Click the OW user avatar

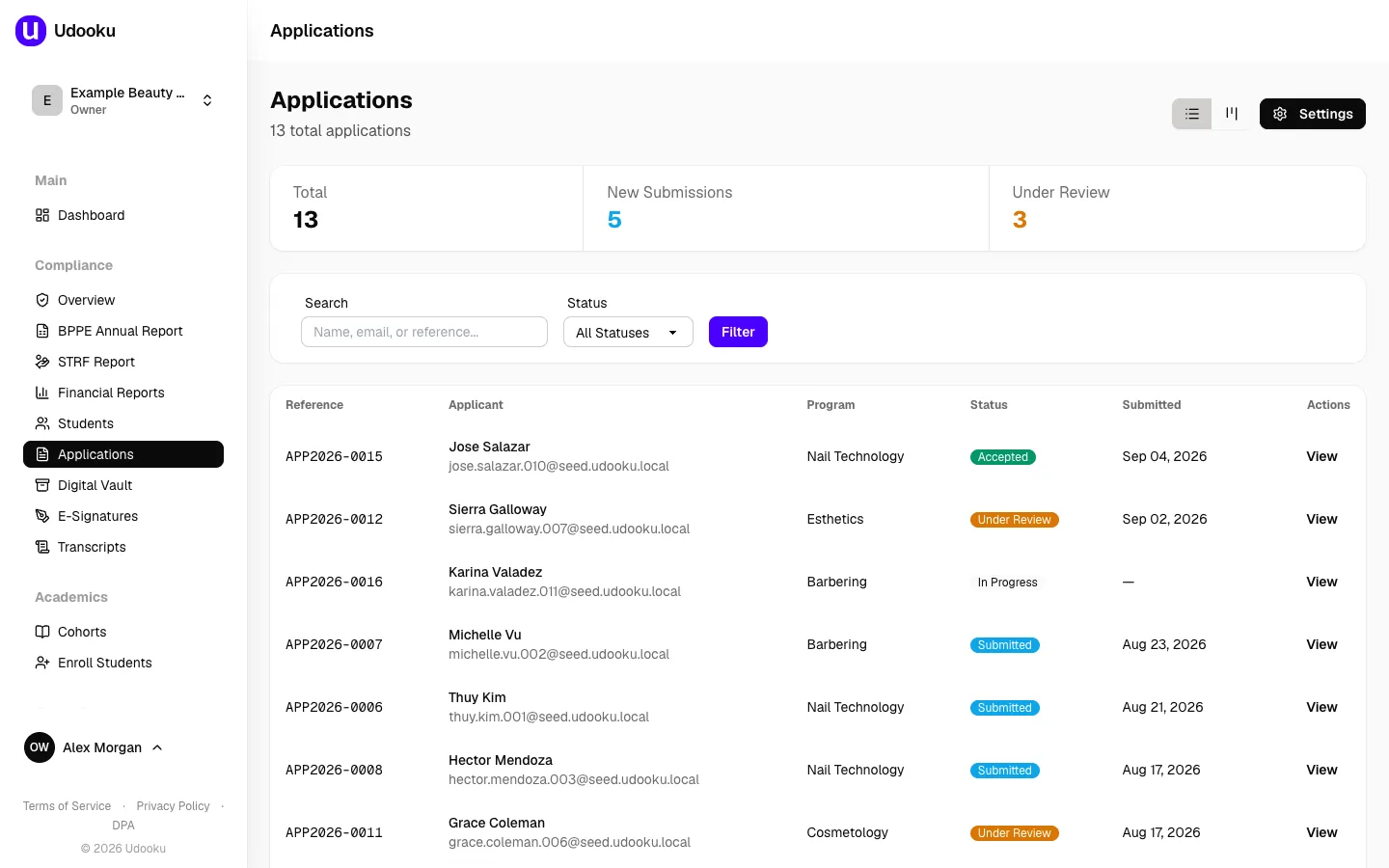(40, 747)
